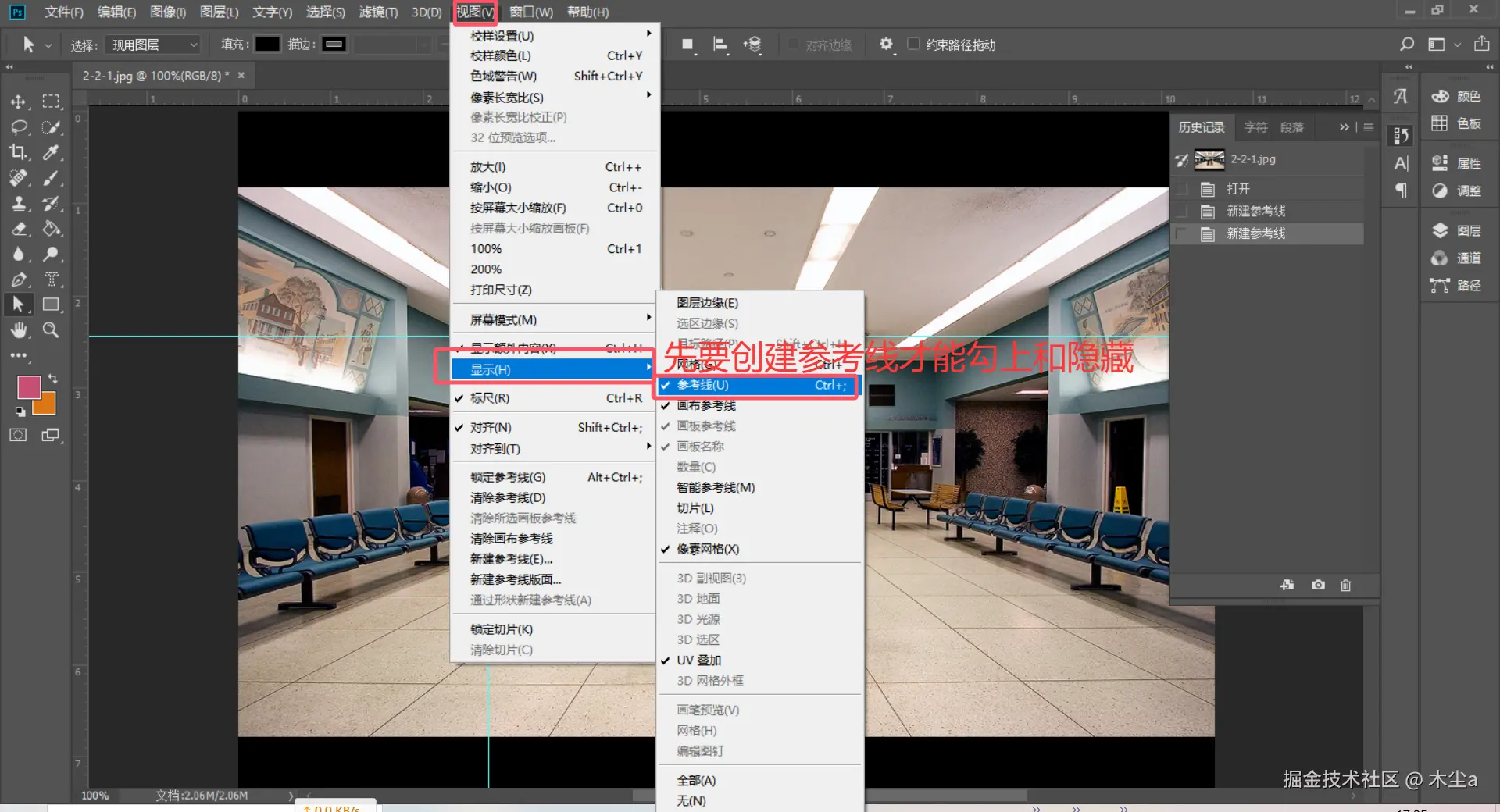The width and height of the screenshot is (1500, 812).
Task: Select the Brush tool
Action: coord(51,178)
